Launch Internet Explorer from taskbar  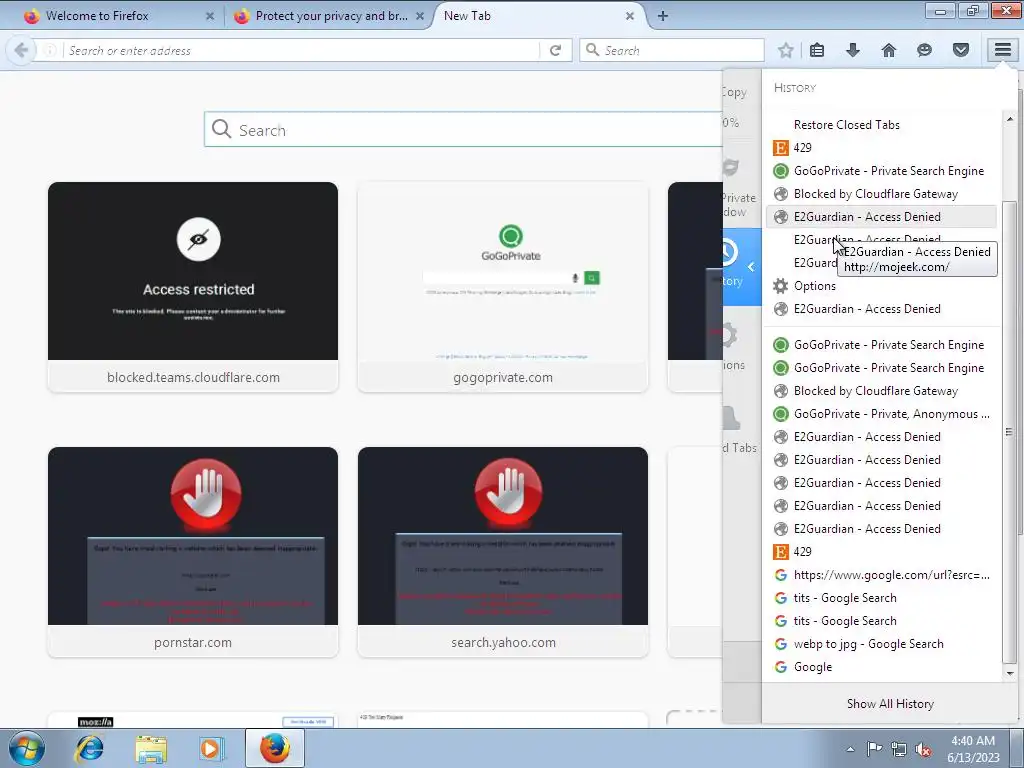point(89,748)
